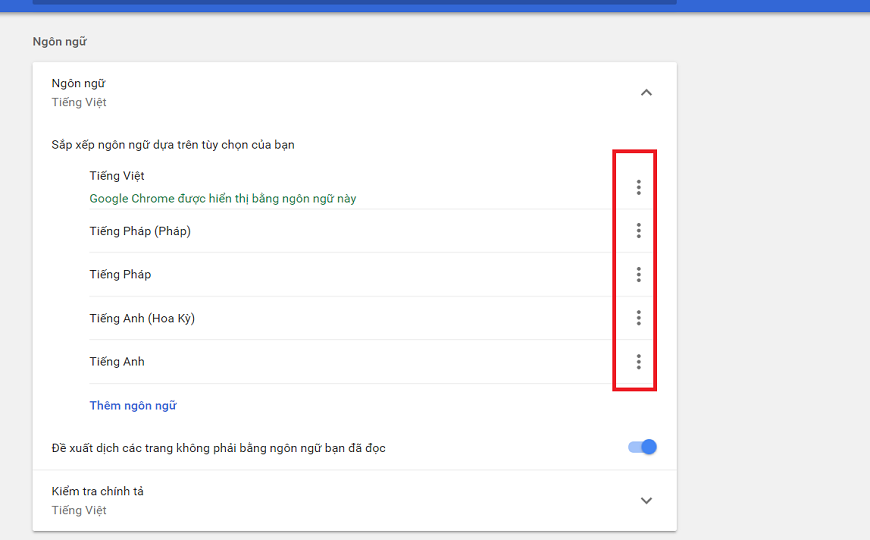
Task: Toggle the translate pages offer switch
Action: click(643, 447)
